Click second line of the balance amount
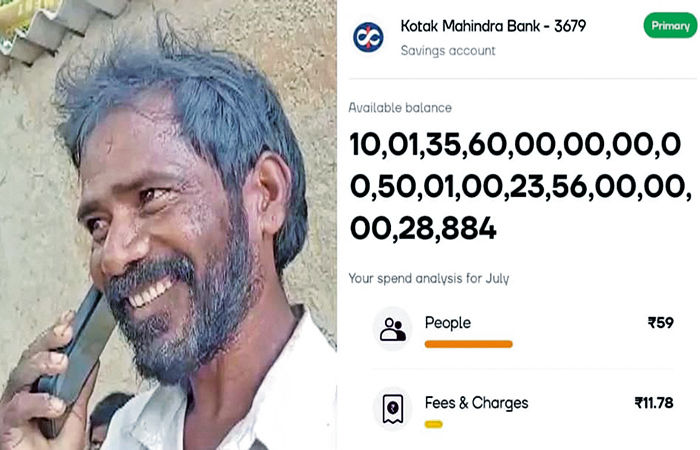This screenshot has height=450, width=700. [x=521, y=188]
